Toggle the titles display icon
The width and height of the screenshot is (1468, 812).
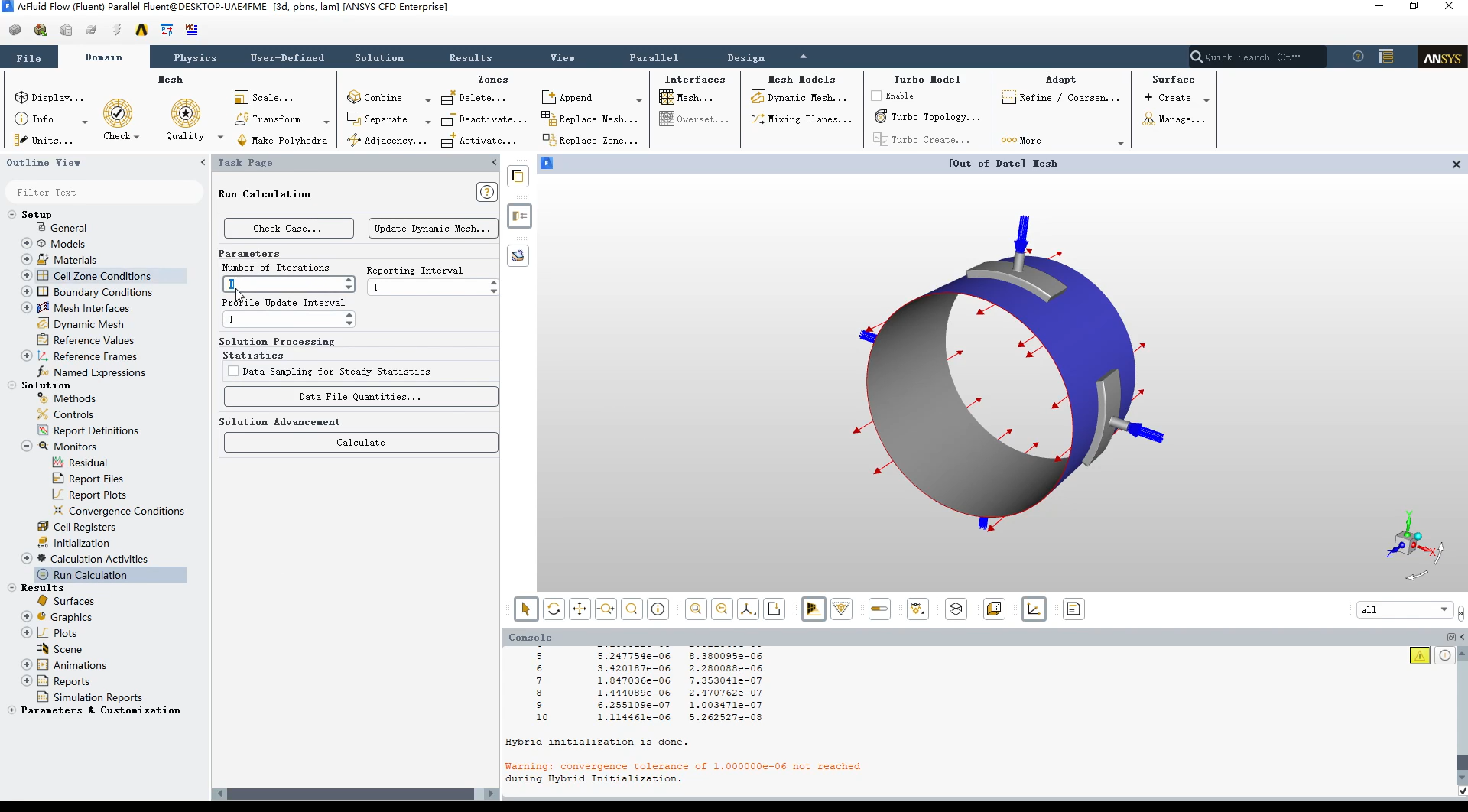coord(1073,609)
